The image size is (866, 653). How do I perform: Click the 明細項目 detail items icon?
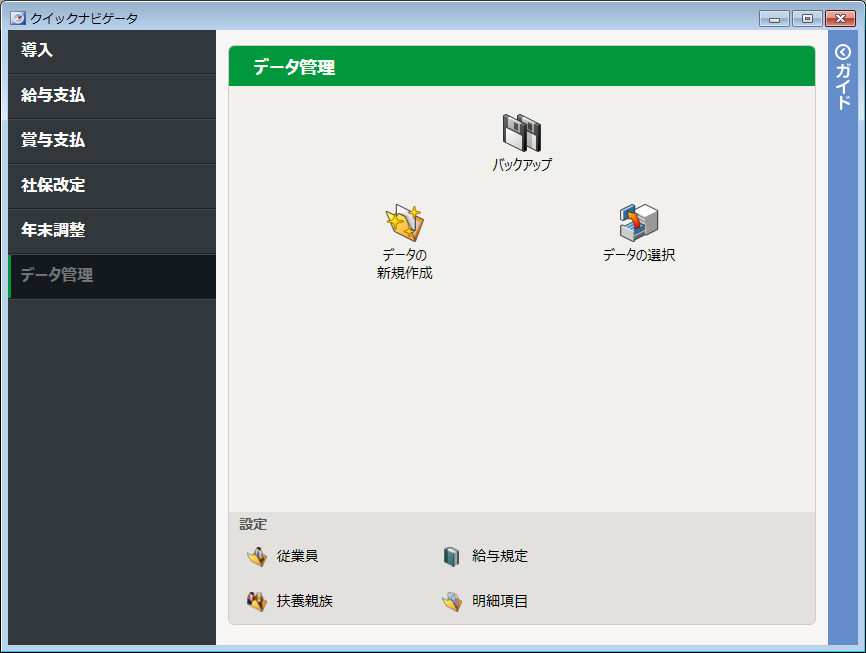pos(452,602)
